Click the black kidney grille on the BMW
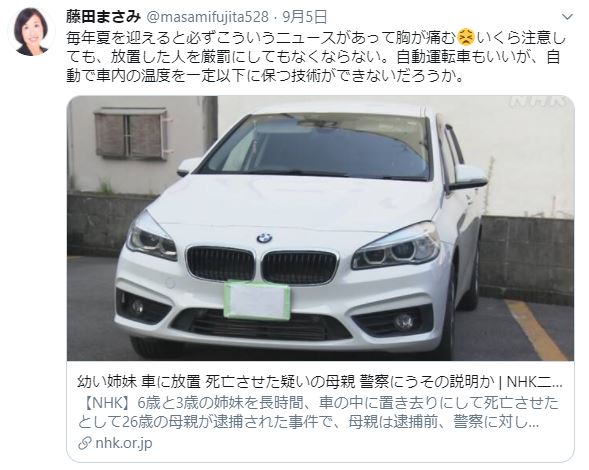Screen dimensions: 589x470 [261, 265]
